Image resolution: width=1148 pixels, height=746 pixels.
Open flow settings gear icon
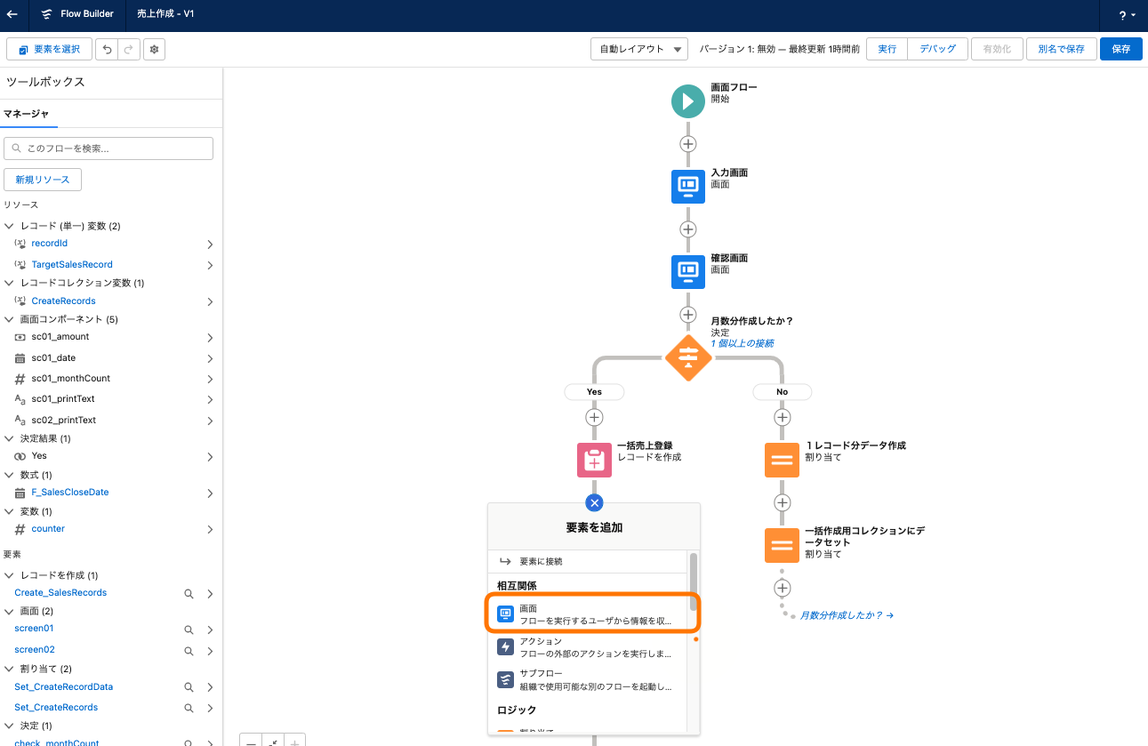(x=154, y=49)
